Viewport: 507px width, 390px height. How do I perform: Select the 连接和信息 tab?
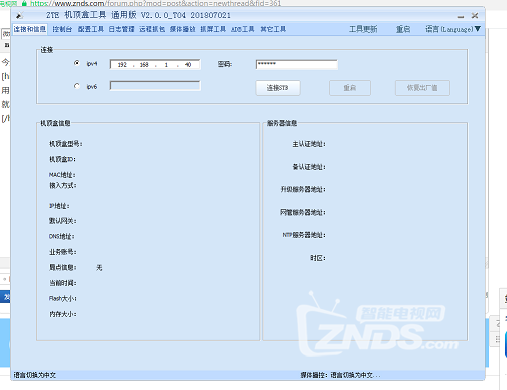pyautogui.click(x=30, y=29)
